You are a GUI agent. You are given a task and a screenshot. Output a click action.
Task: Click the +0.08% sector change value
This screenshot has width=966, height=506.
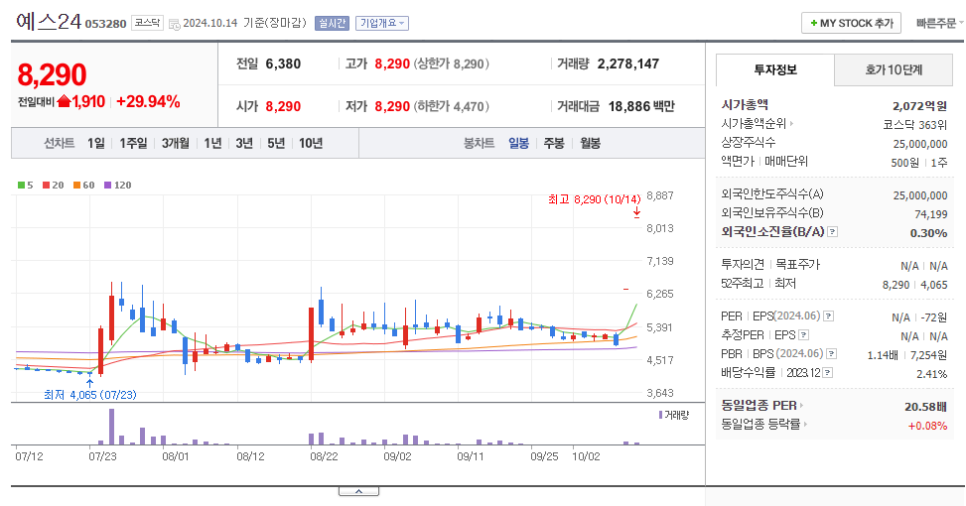(927, 425)
